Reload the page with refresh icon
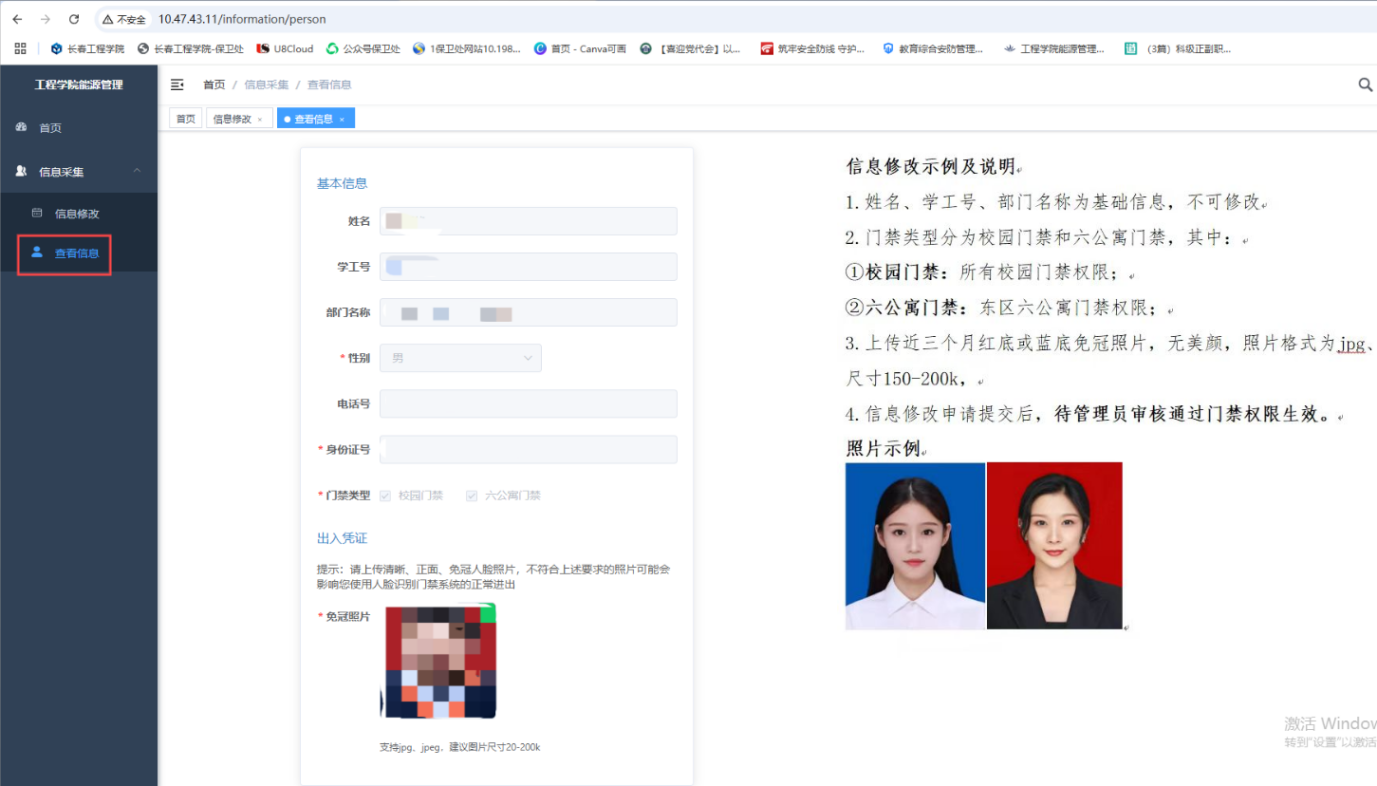 [74, 19]
